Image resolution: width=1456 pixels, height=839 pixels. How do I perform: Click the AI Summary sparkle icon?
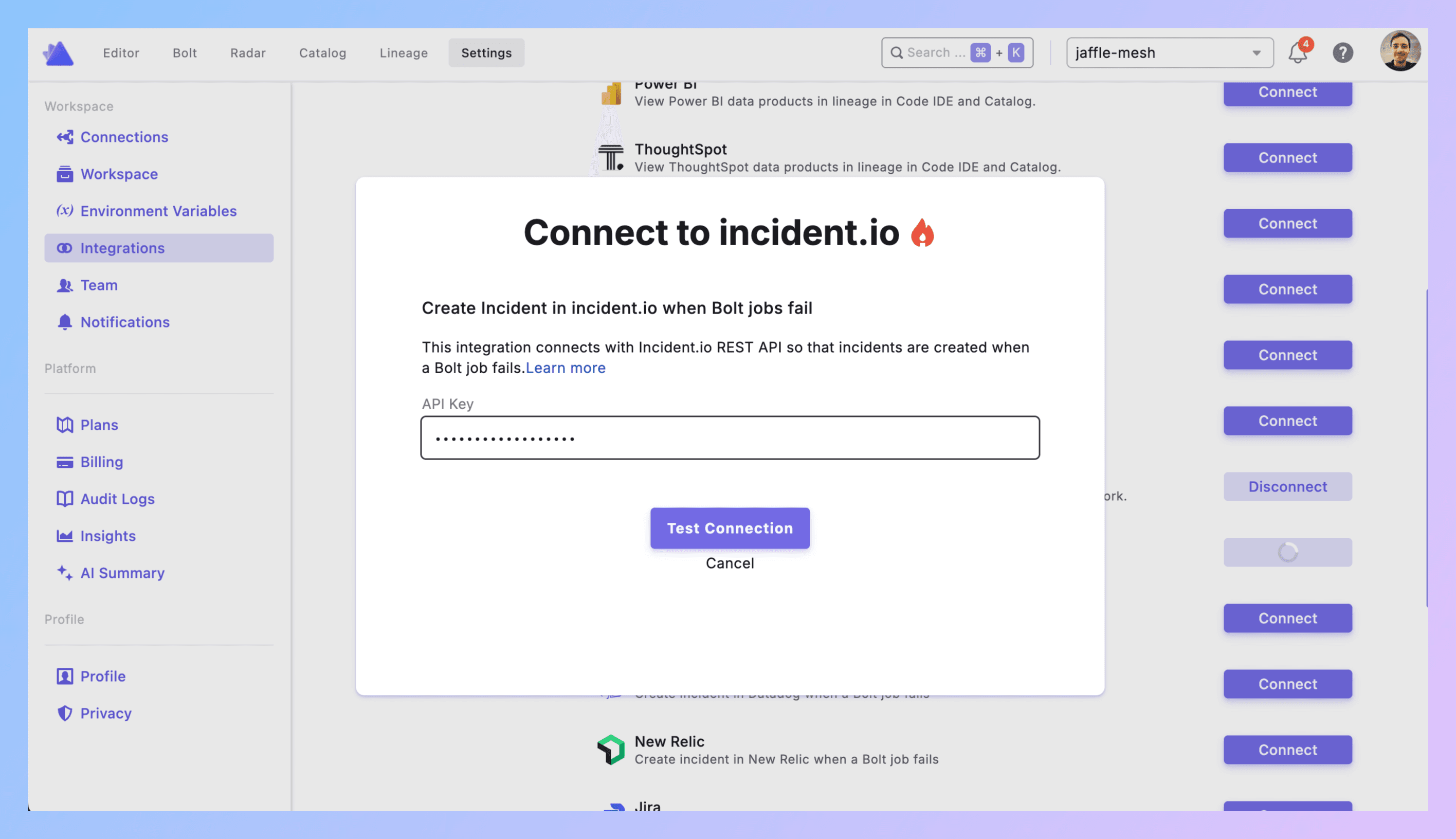[x=65, y=573]
